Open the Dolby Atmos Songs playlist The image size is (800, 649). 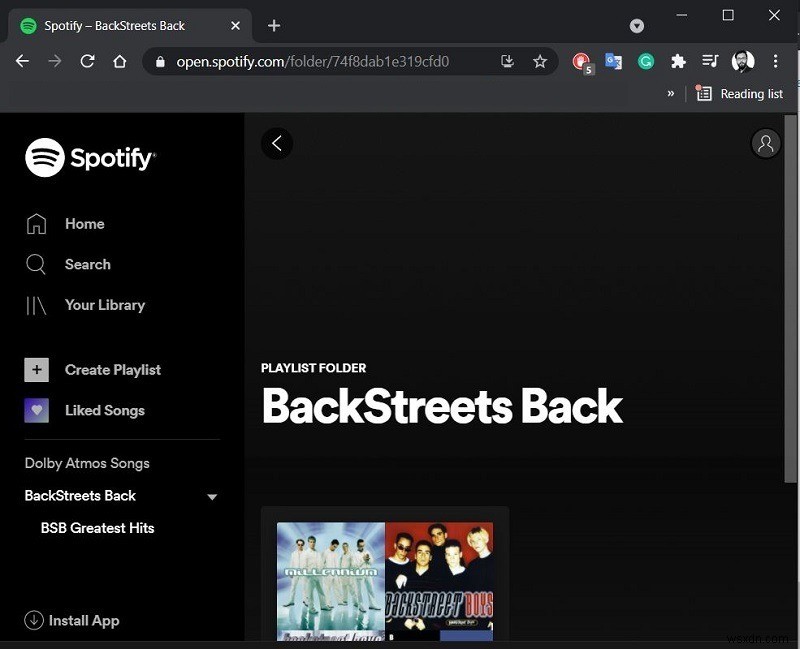[x=87, y=463]
